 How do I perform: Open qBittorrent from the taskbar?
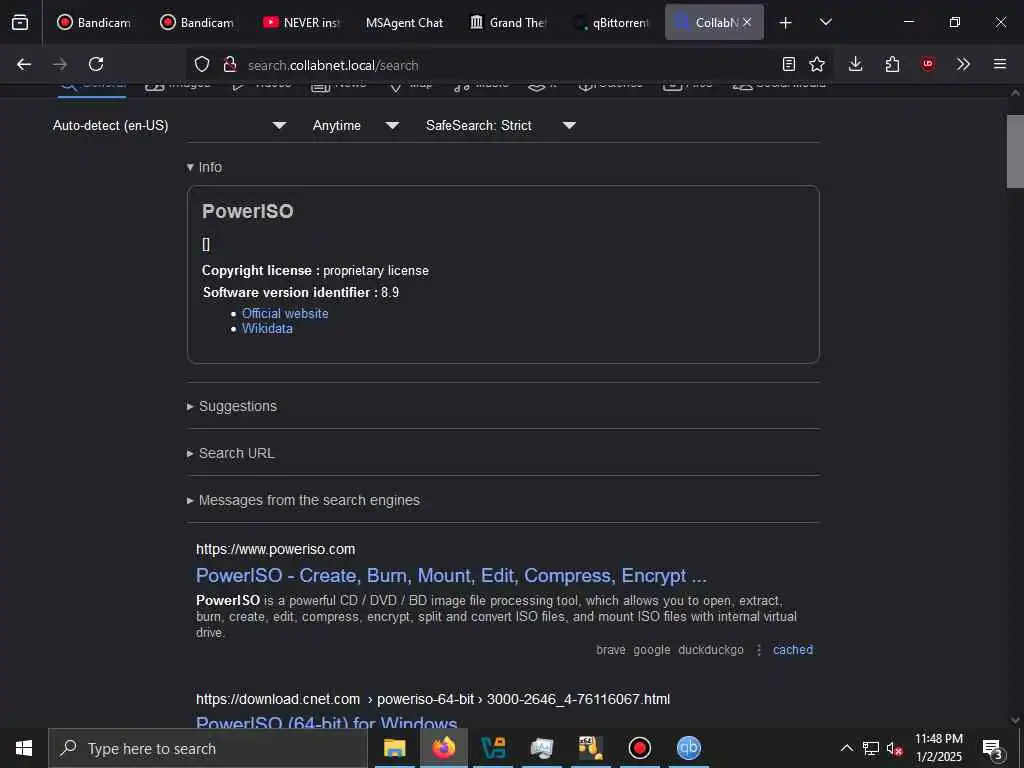pyautogui.click(x=688, y=748)
